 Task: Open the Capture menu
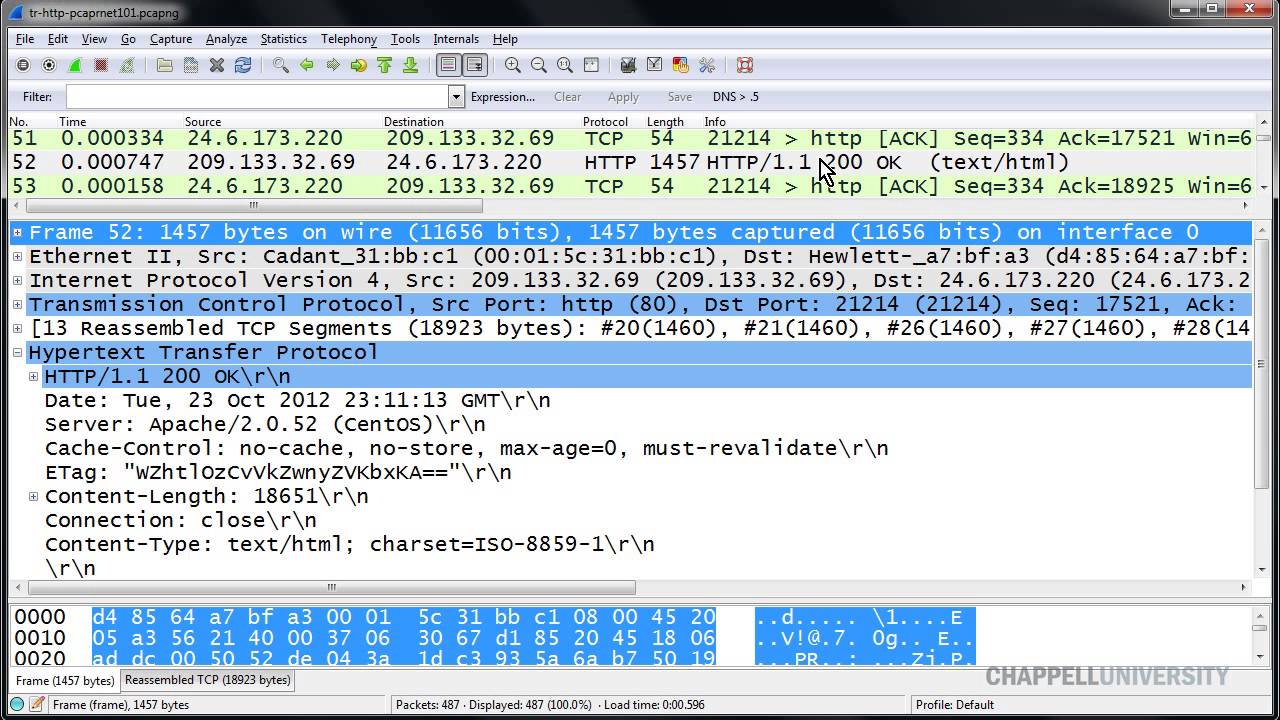click(x=171, y=39)
